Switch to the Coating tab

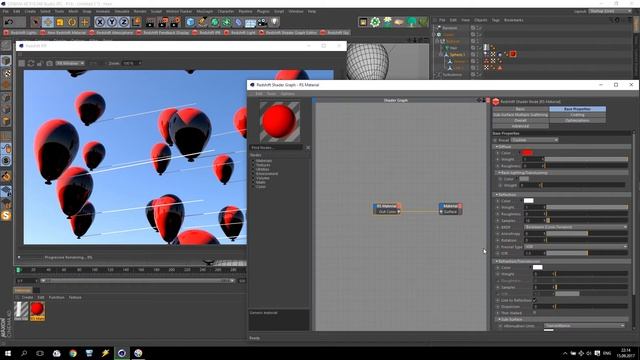tap(577, 115)
